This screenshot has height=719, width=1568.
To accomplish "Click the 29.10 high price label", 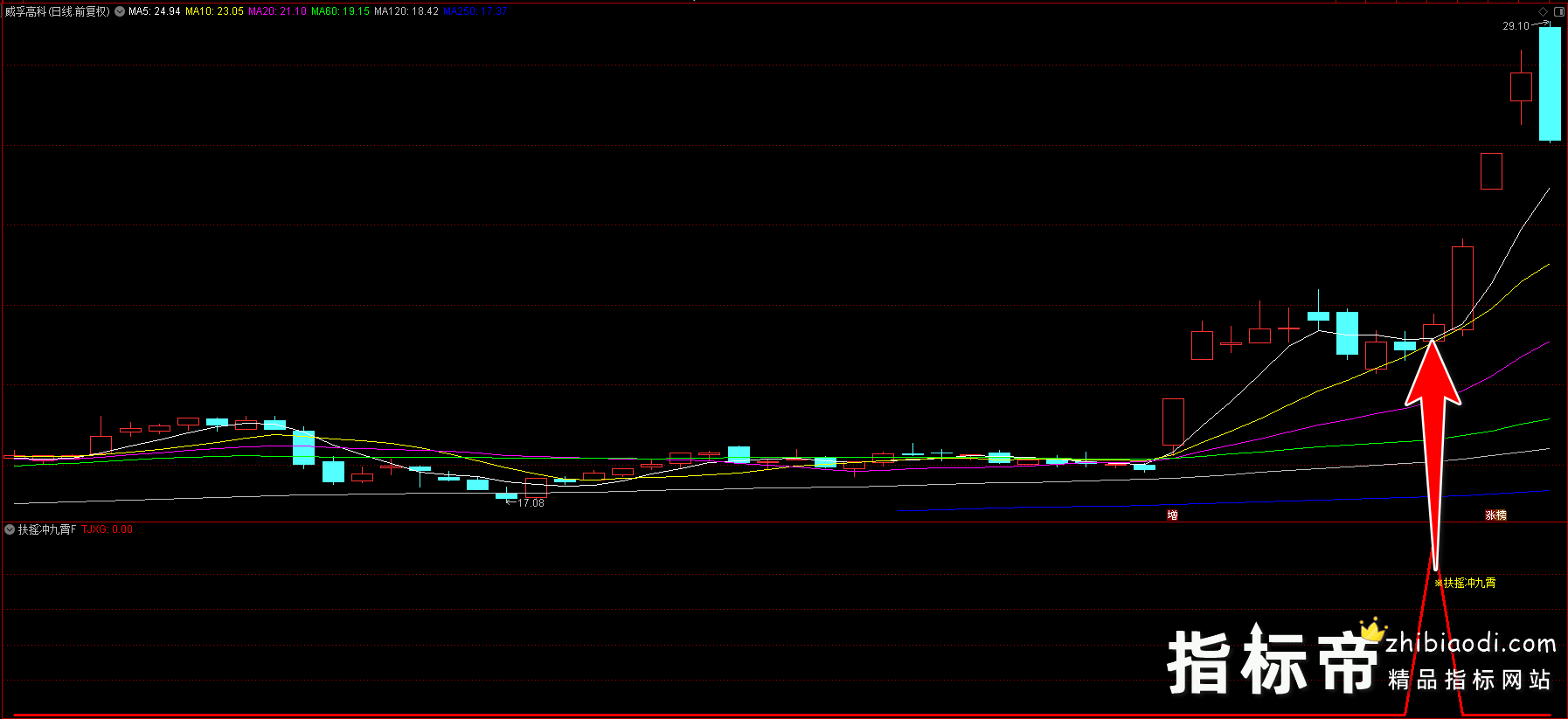I will coord(1516,26).
